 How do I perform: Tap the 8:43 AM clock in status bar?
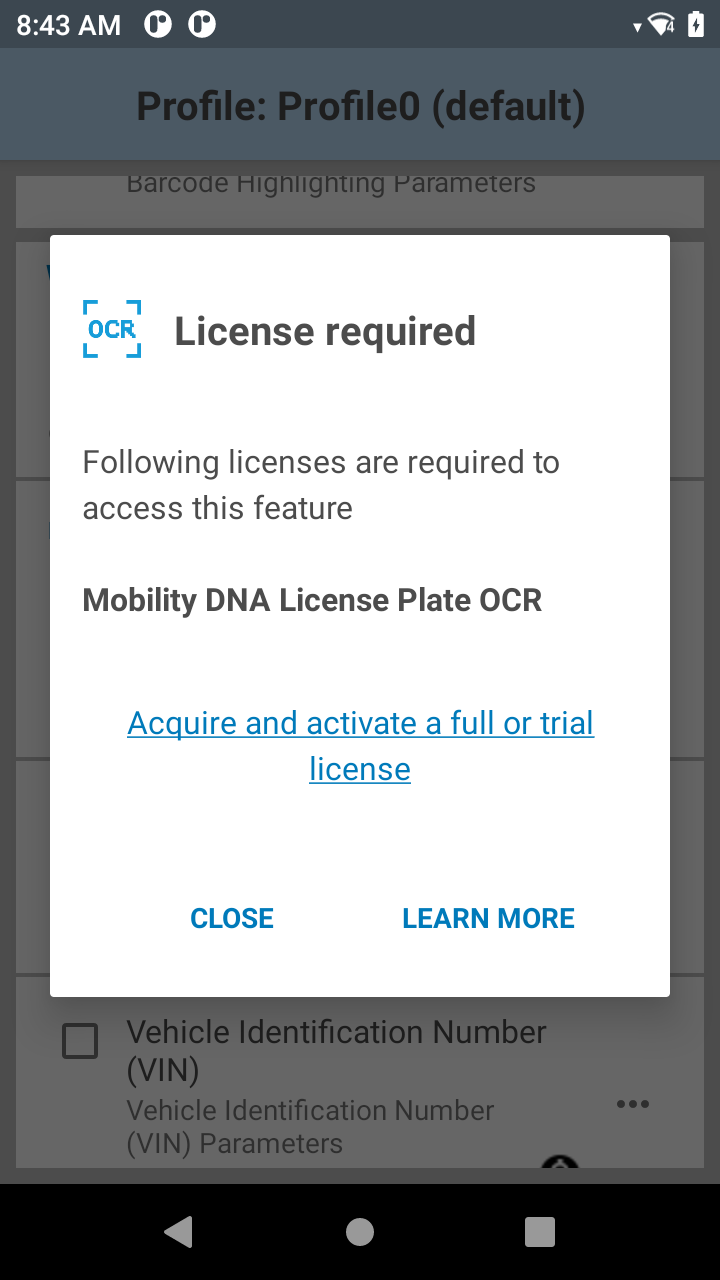click(68, 26)
